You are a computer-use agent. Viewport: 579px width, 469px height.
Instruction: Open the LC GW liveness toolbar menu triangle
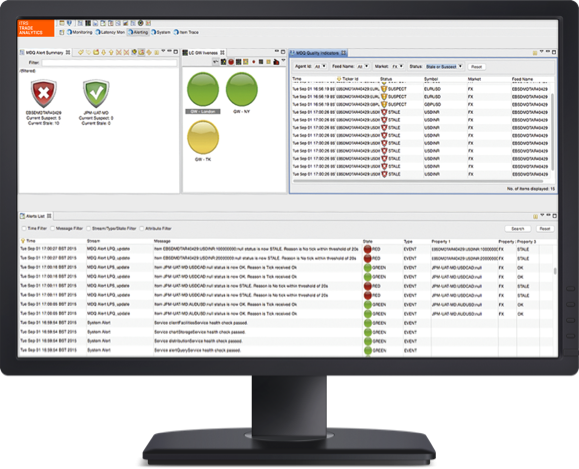(x=284, y=61)
